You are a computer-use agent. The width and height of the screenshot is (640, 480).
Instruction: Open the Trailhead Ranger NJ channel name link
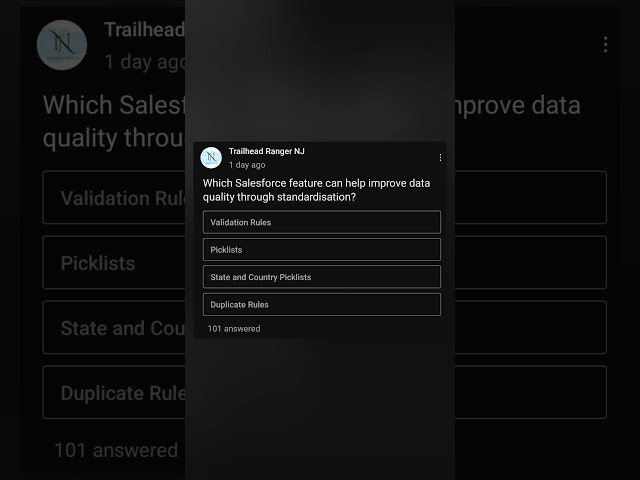click(x=267, y=151)
